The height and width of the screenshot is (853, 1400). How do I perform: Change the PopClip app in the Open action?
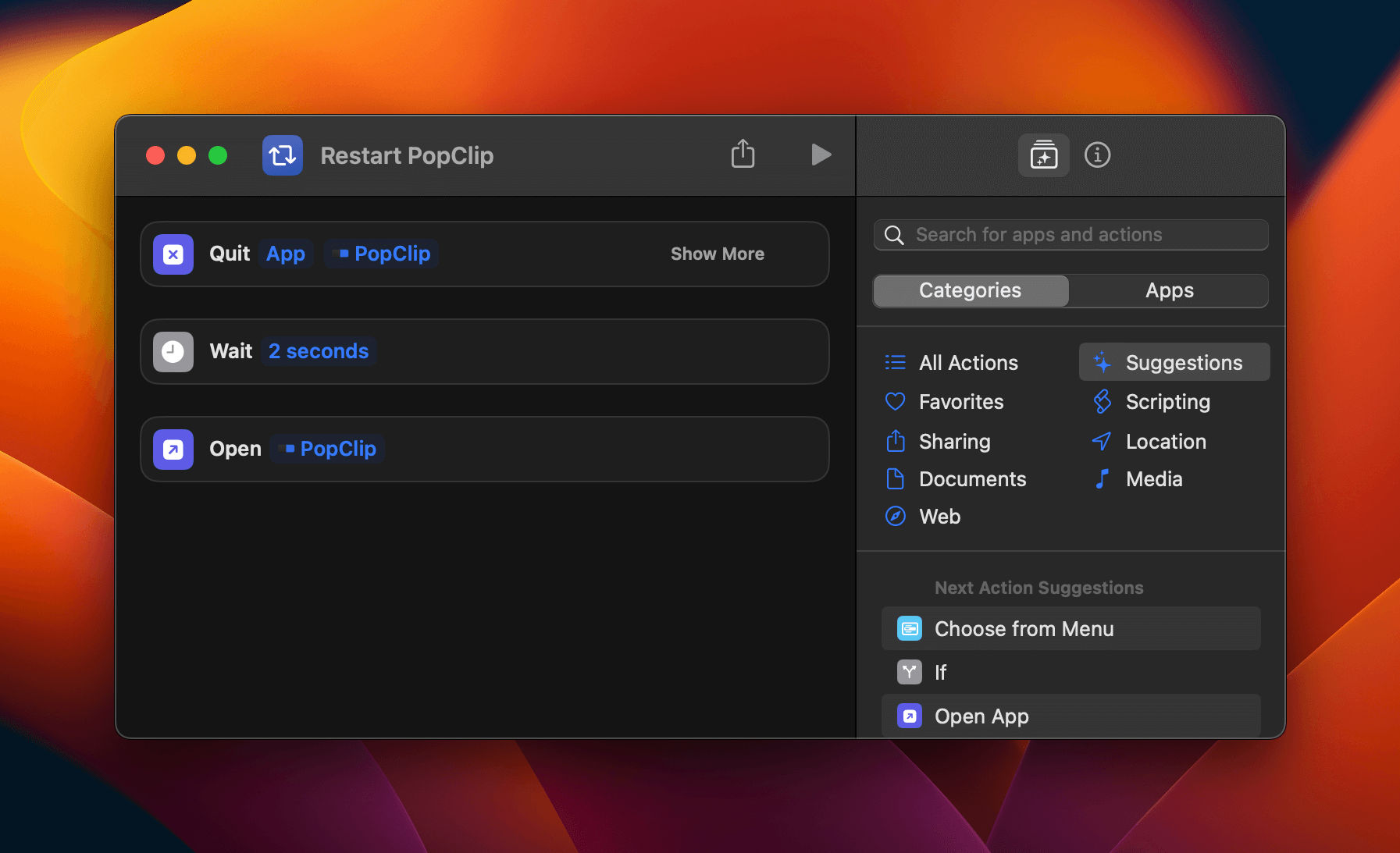point(328,450)
